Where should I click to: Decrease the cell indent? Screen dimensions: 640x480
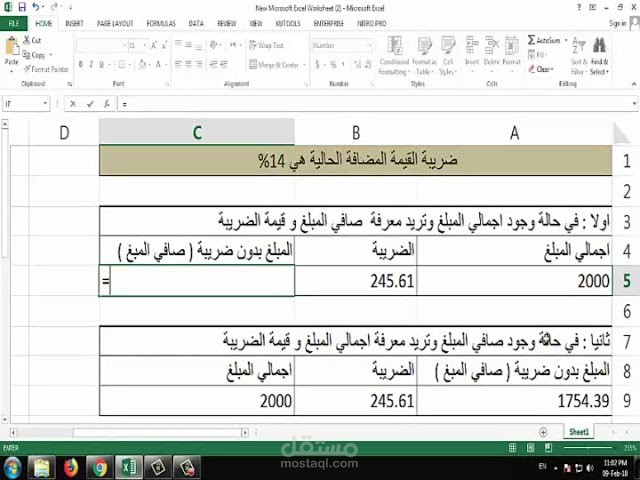click(x=213, y=64)
